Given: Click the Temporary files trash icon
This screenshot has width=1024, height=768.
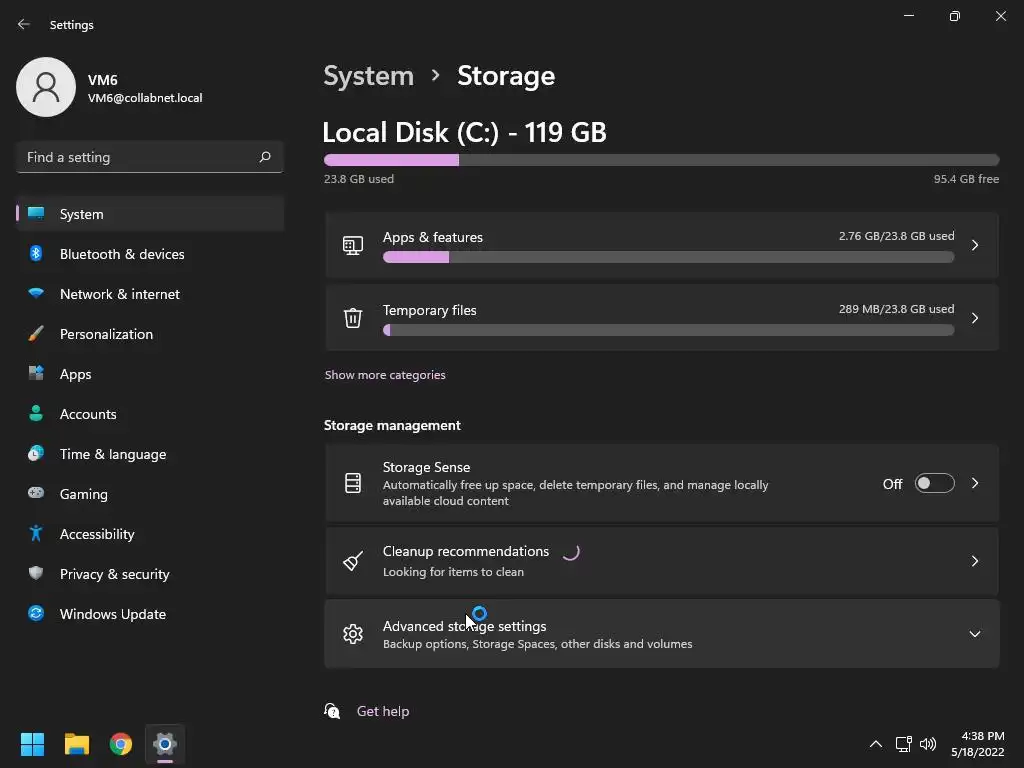Looking at the screenshot, I should pos(353,318).
